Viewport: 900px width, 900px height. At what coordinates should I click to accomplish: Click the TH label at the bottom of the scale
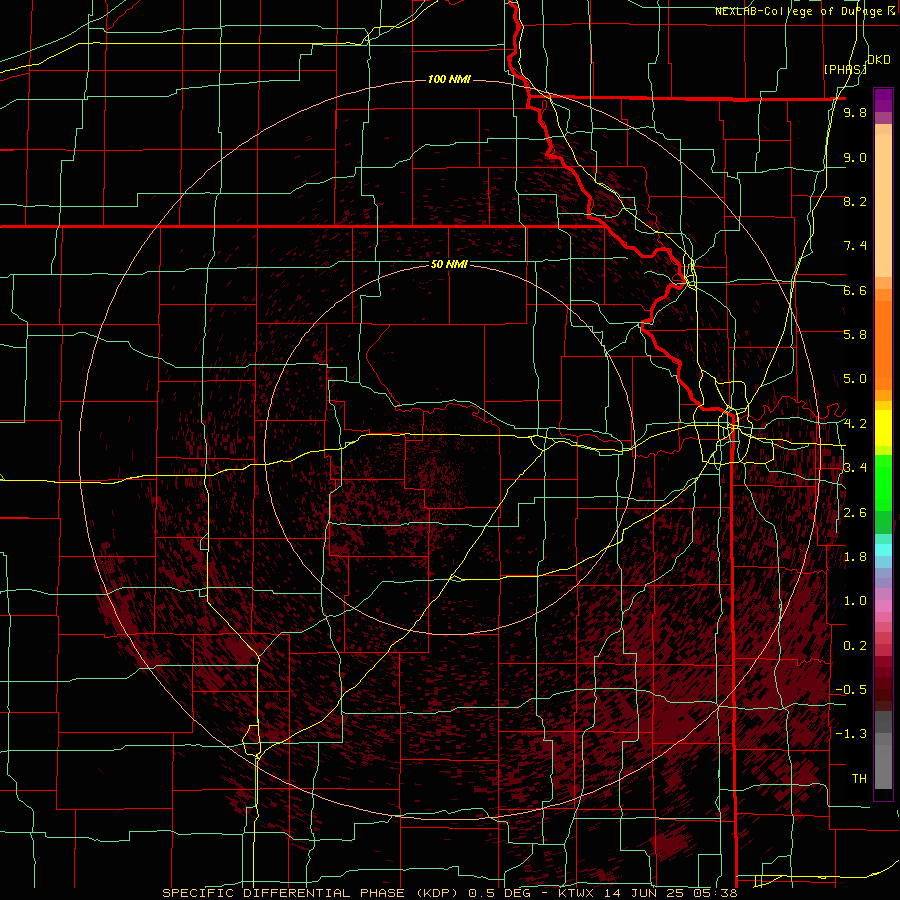coord(859,779)
